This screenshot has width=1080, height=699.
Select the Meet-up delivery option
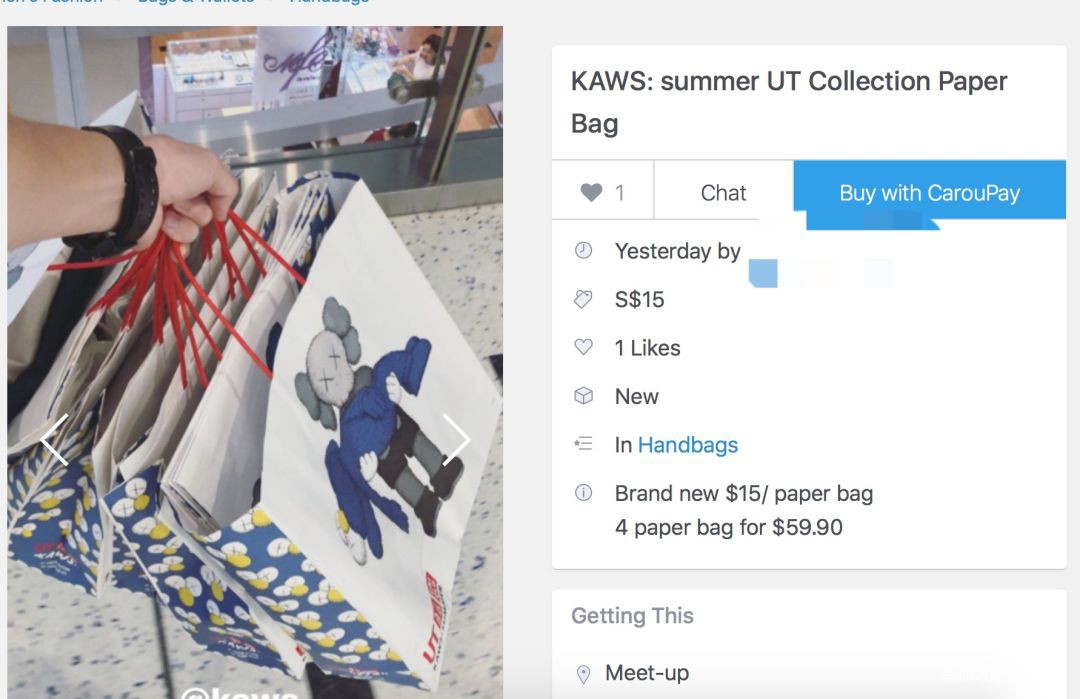point(647,673)
